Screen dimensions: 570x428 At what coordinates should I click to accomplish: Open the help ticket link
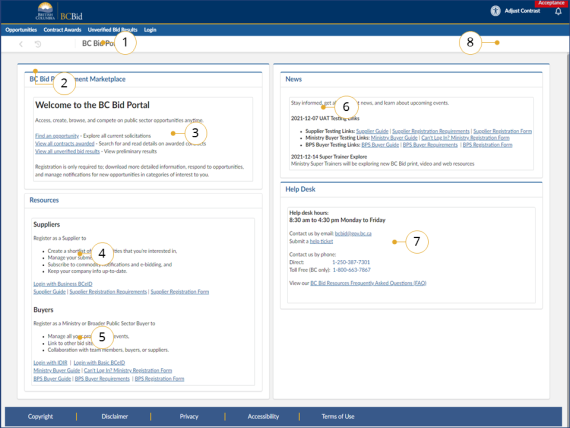coord(321,241)
